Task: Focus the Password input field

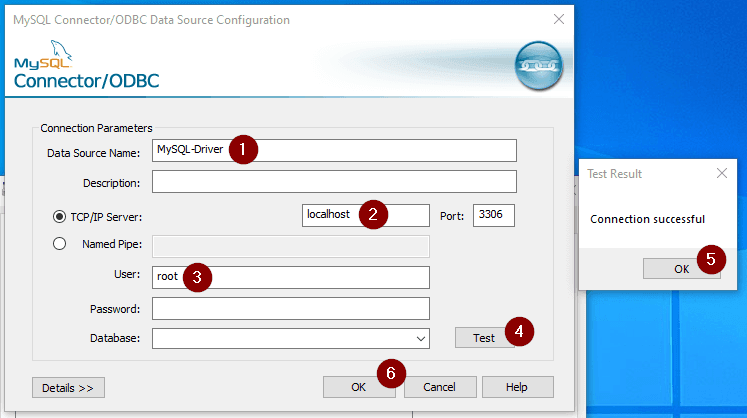Action: pyautogui.click(x=290, y=308)
